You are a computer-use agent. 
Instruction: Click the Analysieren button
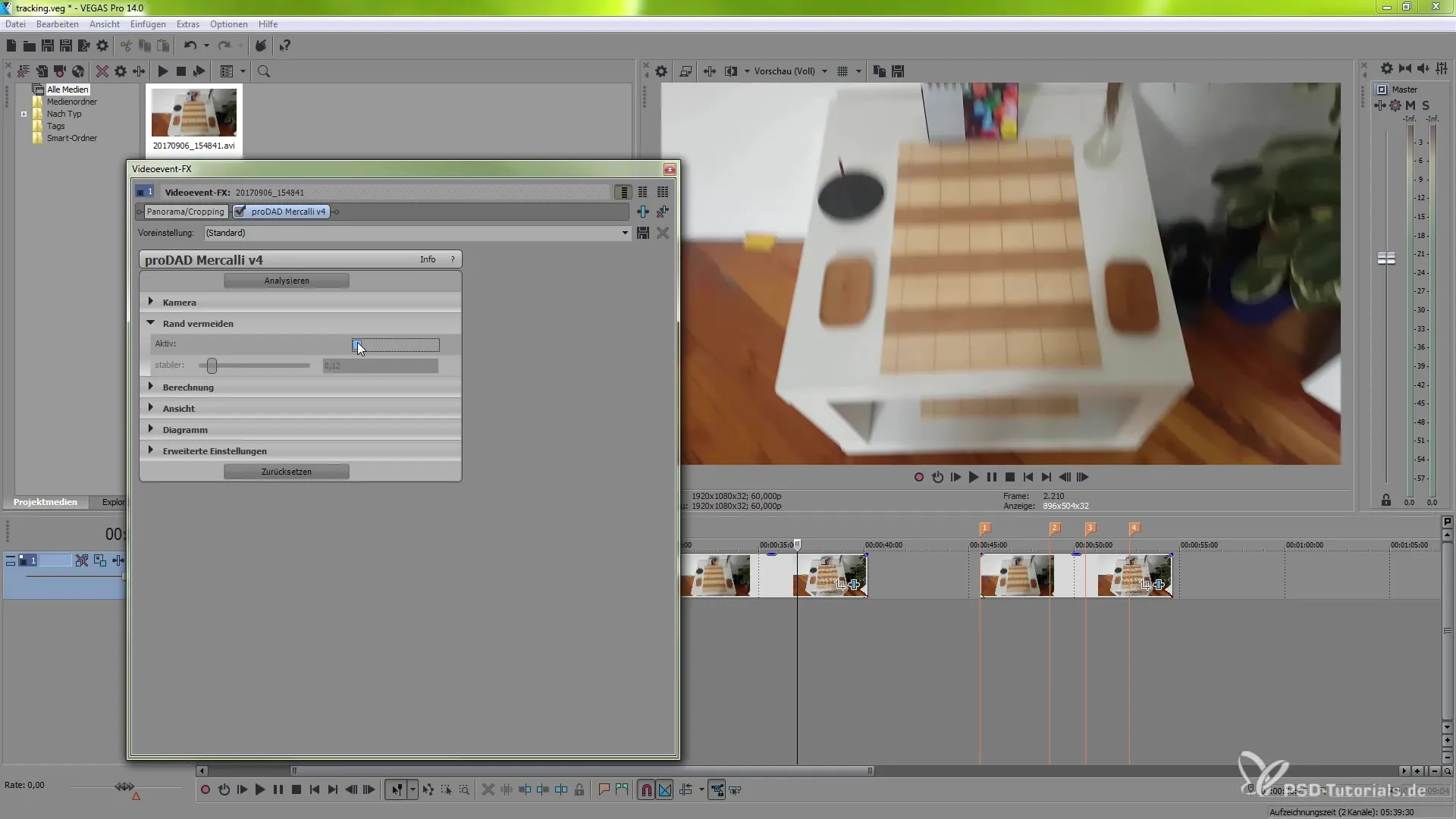pos(287,281)
